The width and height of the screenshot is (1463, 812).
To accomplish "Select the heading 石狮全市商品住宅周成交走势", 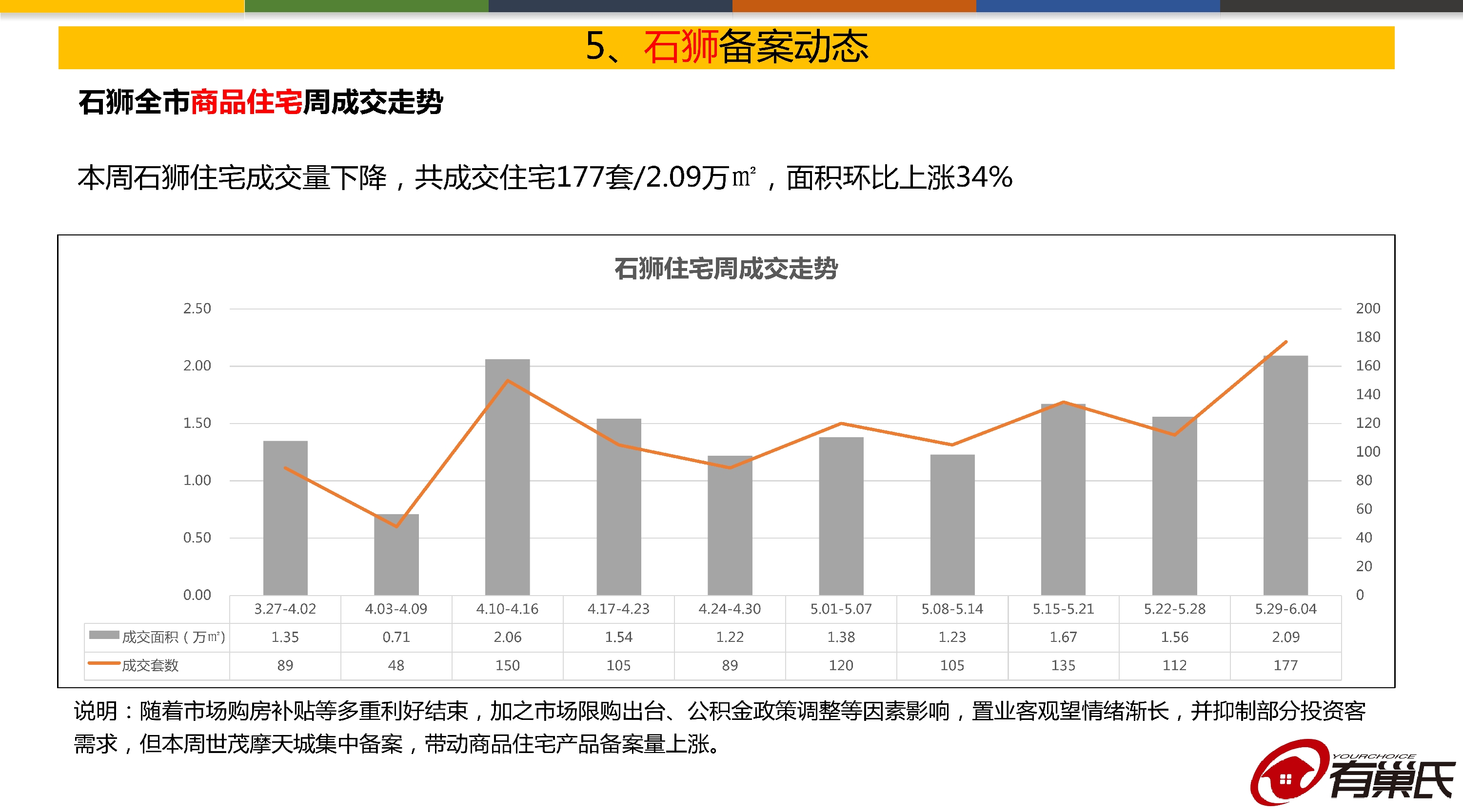I will pyautogui.click(x=261, y=102).
